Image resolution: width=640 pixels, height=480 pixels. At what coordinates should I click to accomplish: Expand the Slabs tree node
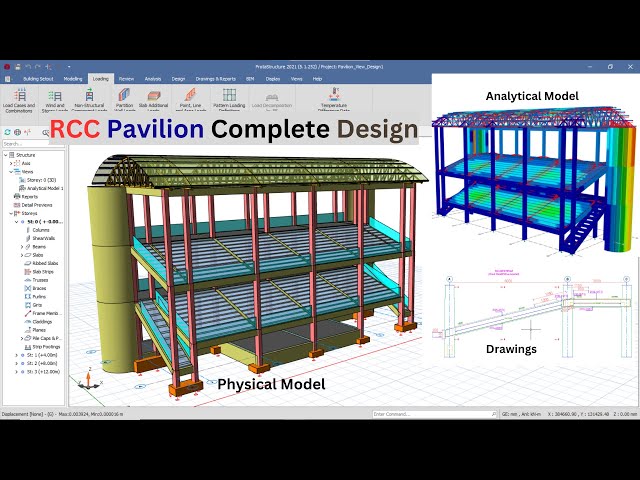point(22,255)
